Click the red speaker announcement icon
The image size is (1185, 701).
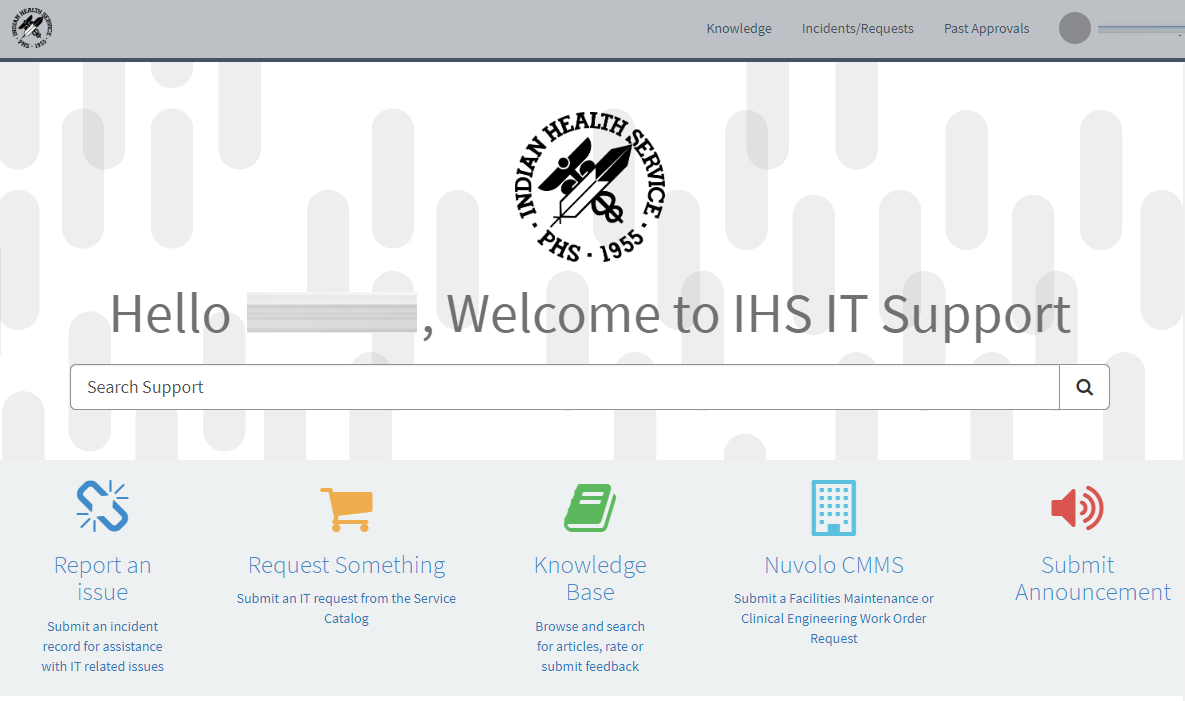click(x=1077, y=508)
